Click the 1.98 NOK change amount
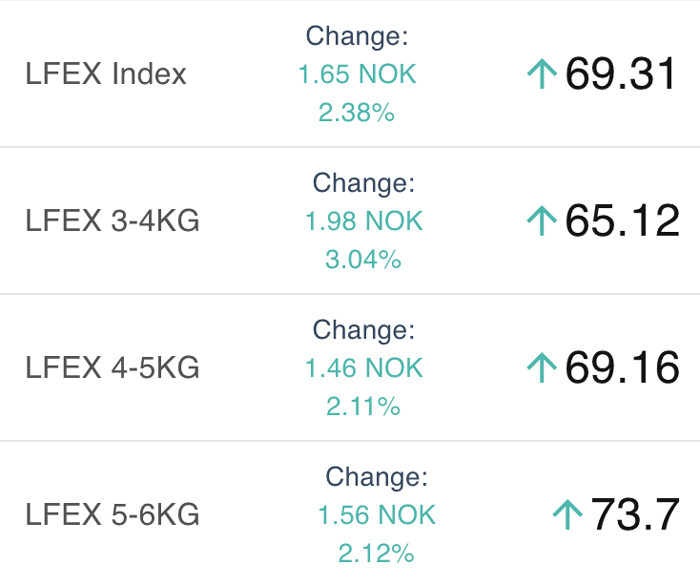Viewport: 700px width, 585px height. [364, 221]
